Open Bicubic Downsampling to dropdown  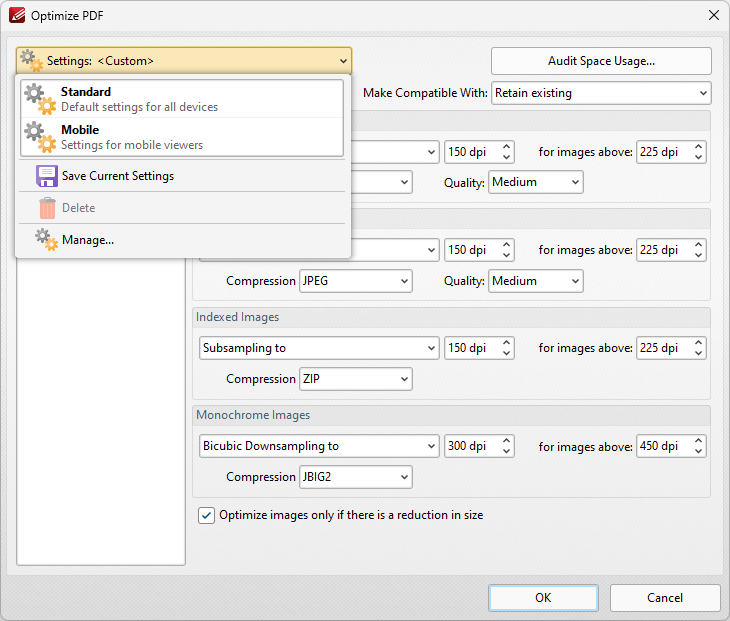point(319,446)
